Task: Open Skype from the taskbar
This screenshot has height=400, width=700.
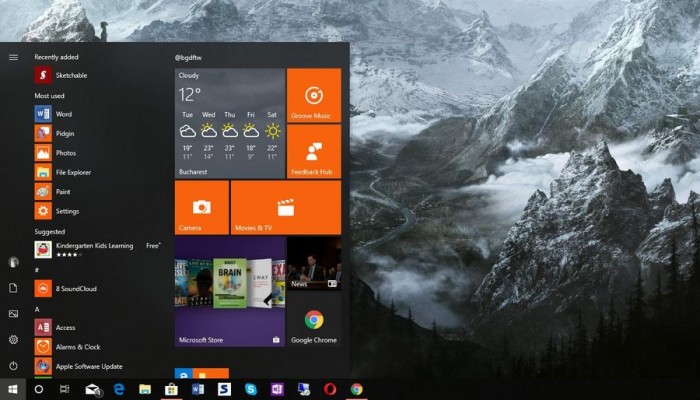Action: 251,389
